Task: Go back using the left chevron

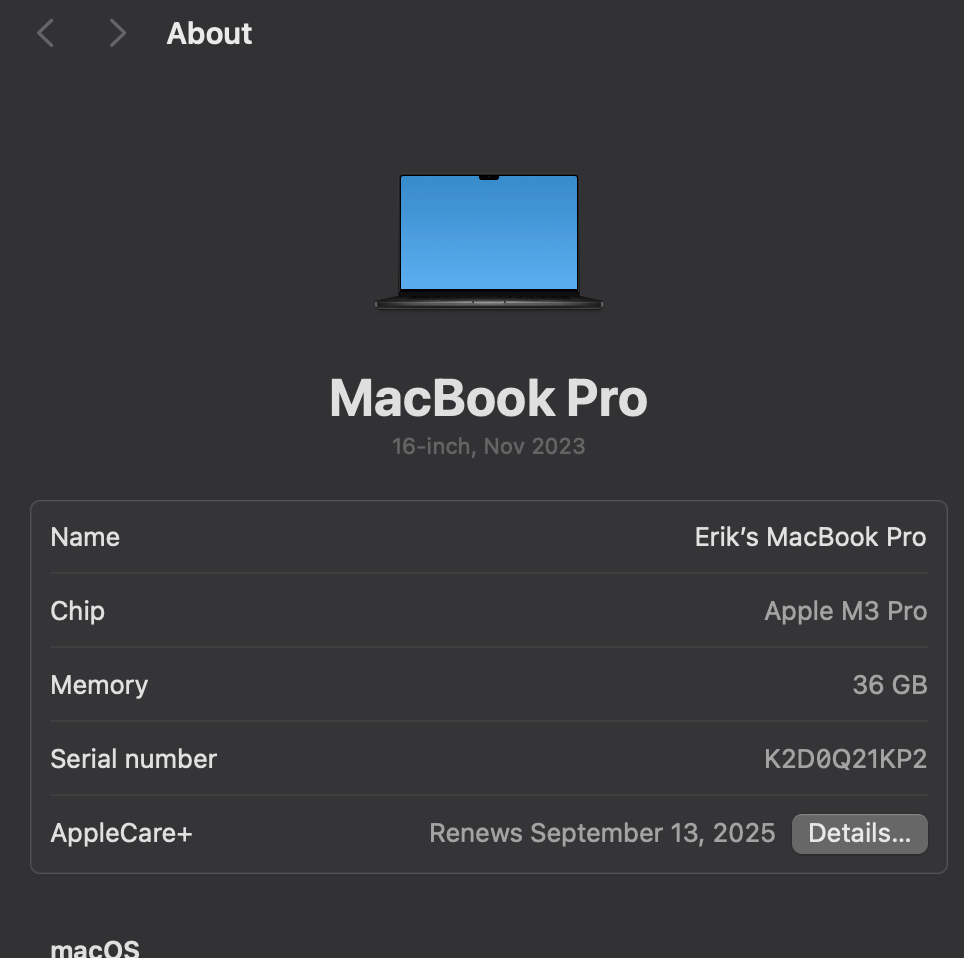Action: coord(45,34)
